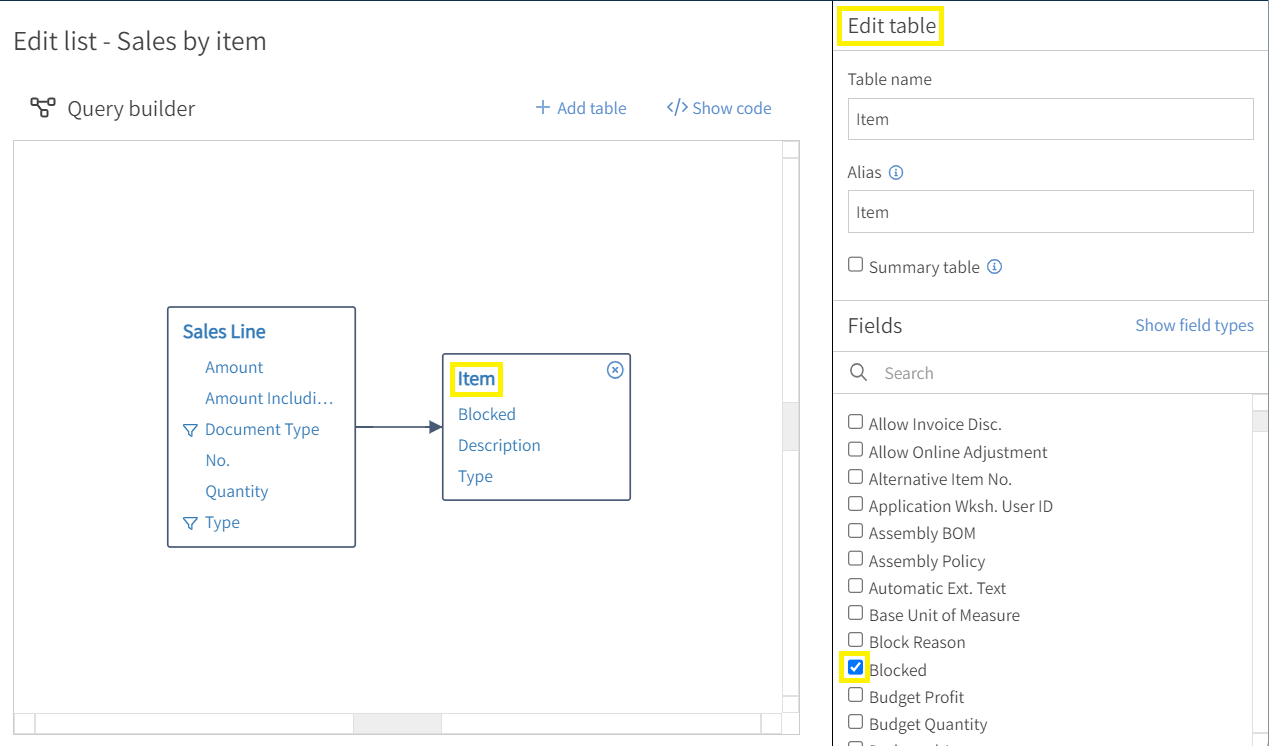Uncheck the Blocked field checkbox

855,666
